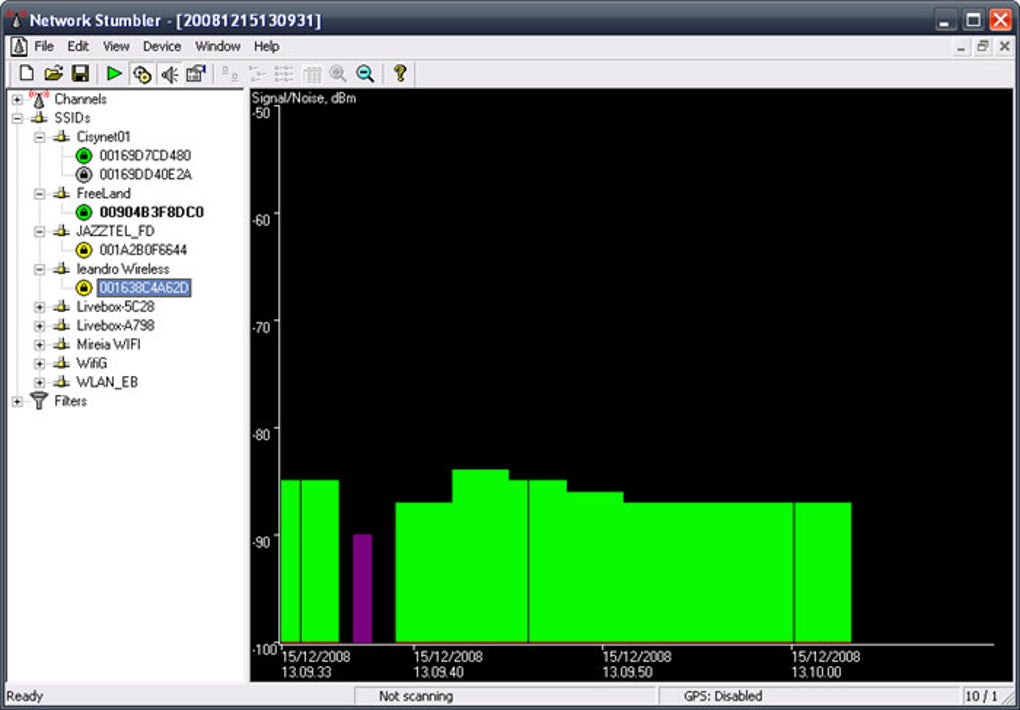Select the JAZZTEL_FD network entry
The width and height of the screenshot is (1020, 710).
[115, 231]
